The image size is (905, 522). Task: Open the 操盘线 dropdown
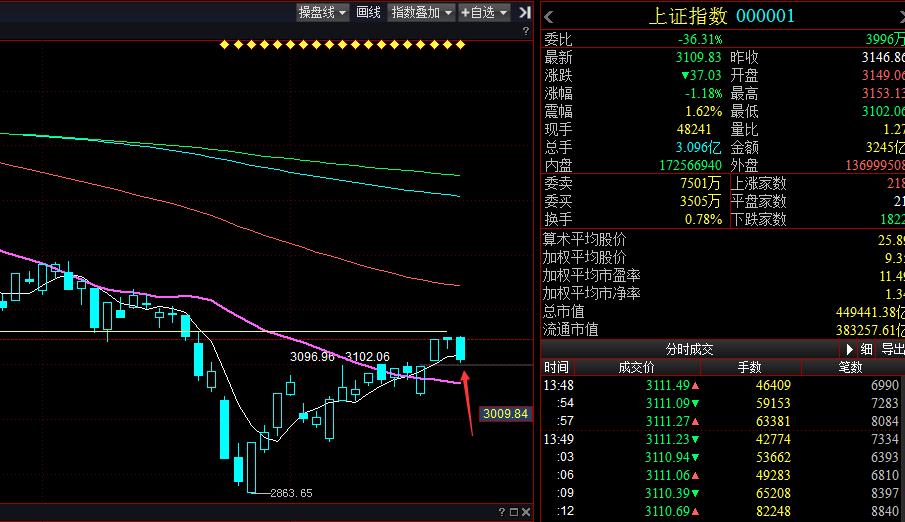click(322, 12)
